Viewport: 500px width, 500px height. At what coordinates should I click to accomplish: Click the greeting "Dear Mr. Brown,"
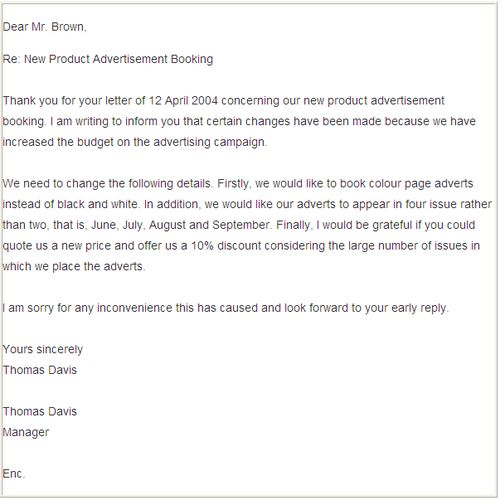(44, 27)
